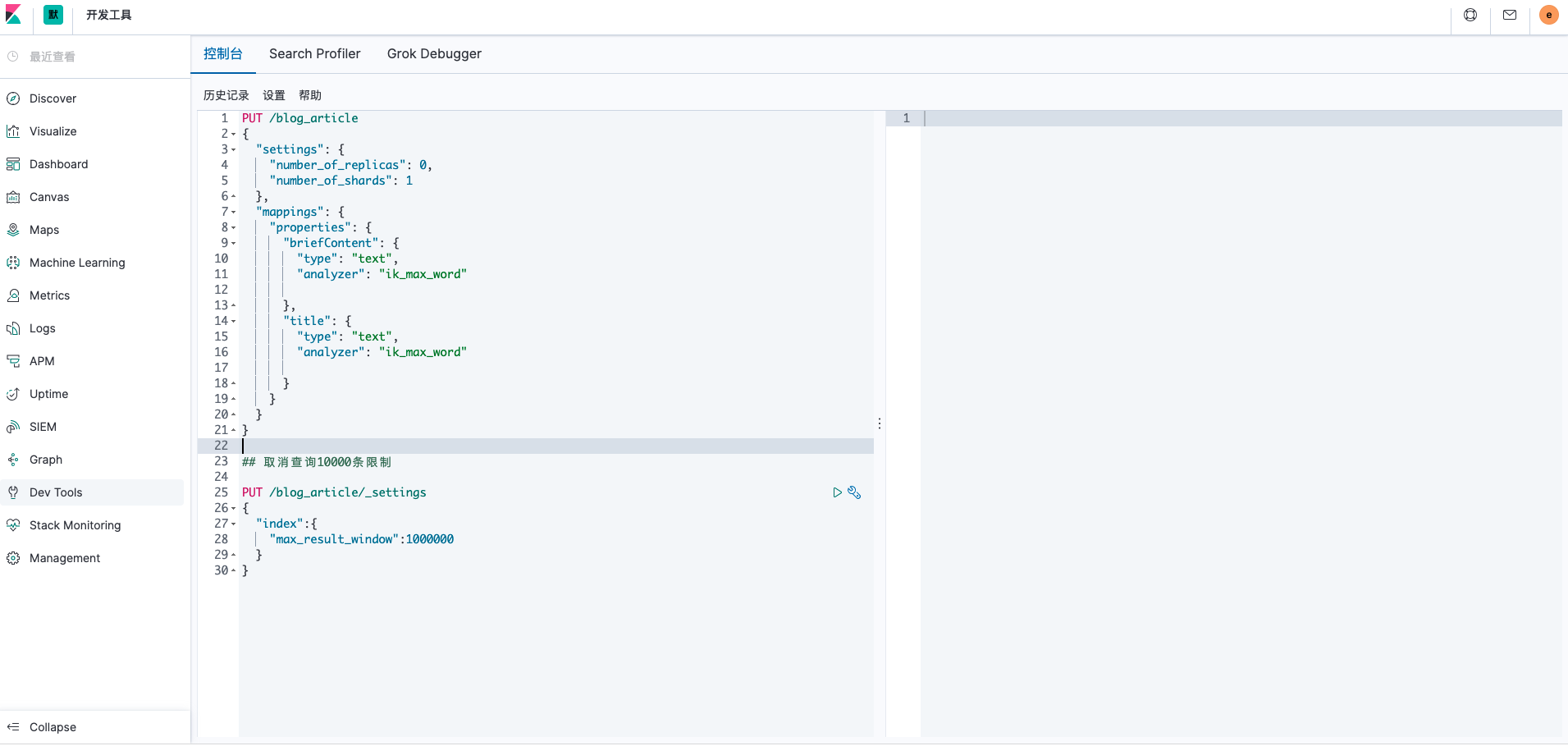Open 设置 settings menu
This screenshot has width=1568, height=746.
[x=274, y=95]
